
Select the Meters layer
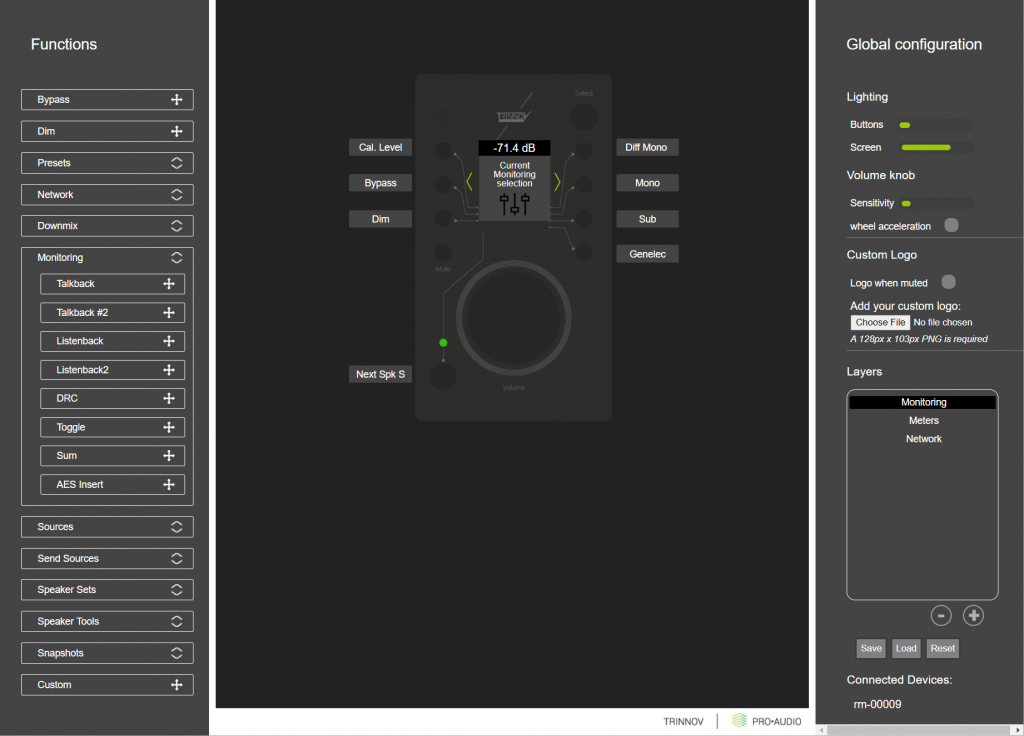pos(923,421)
